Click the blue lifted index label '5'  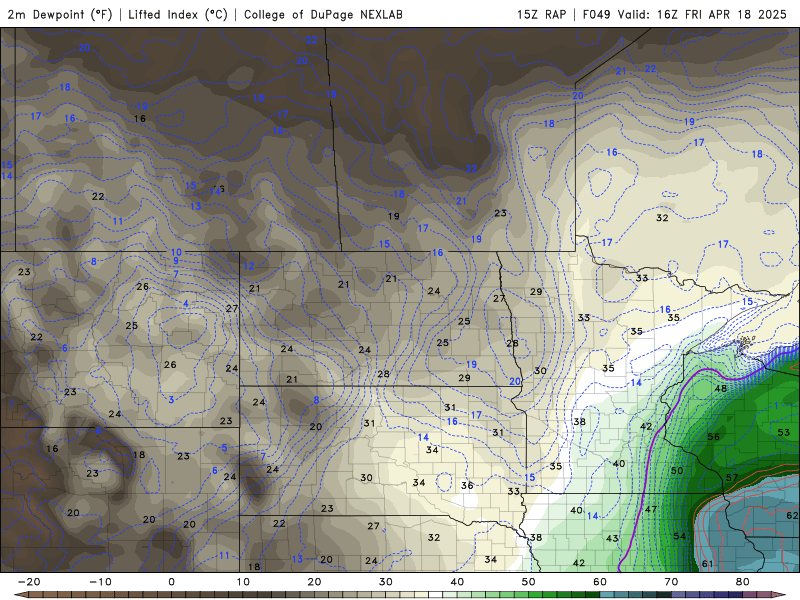click(224, 447)
